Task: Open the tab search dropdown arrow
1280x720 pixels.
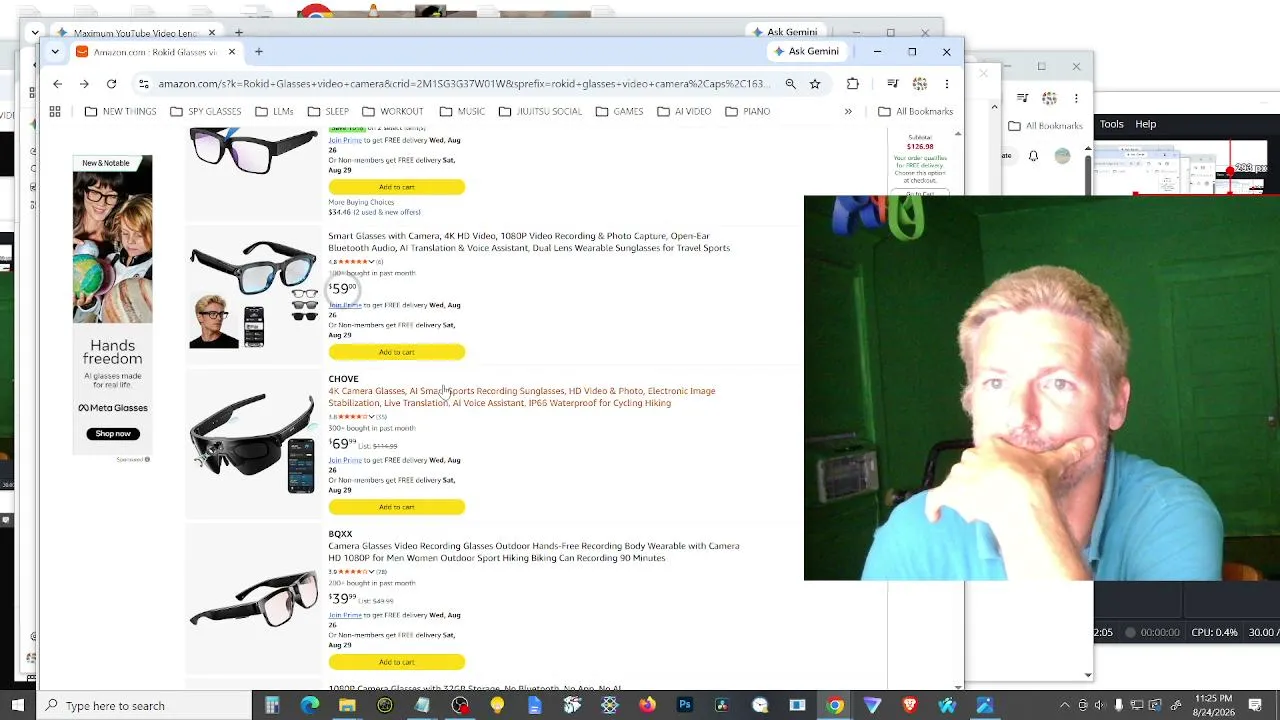Action: click(x=55, y=52)
